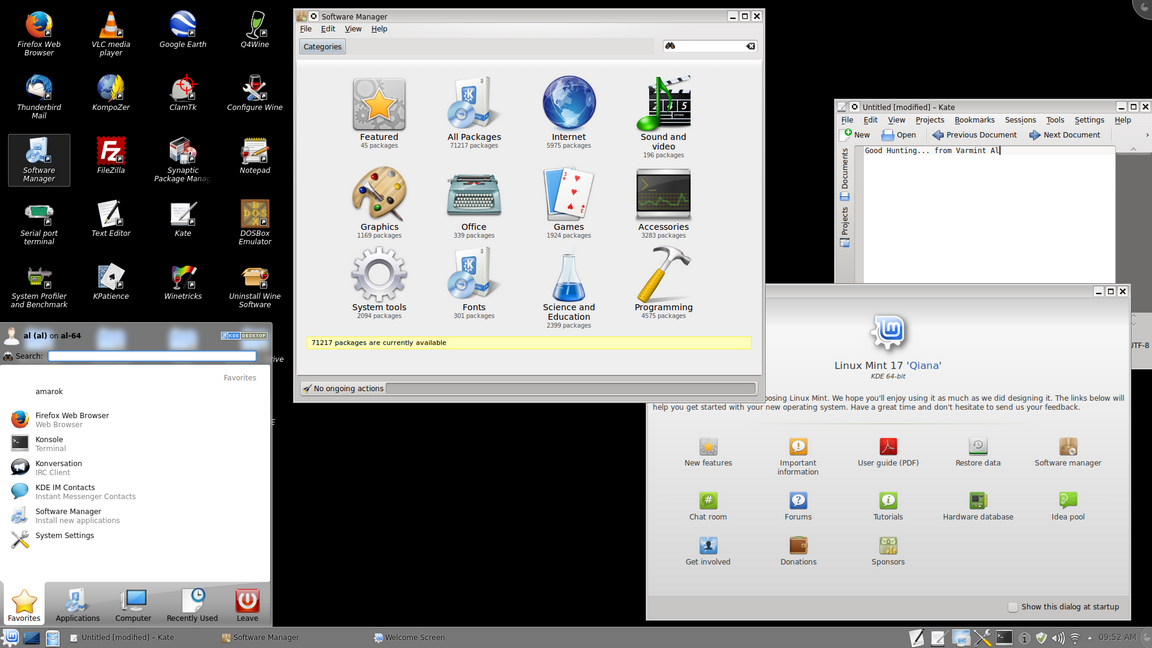
Task: Open the network Wi-Fi tray icon
Action: point(1075,638)
